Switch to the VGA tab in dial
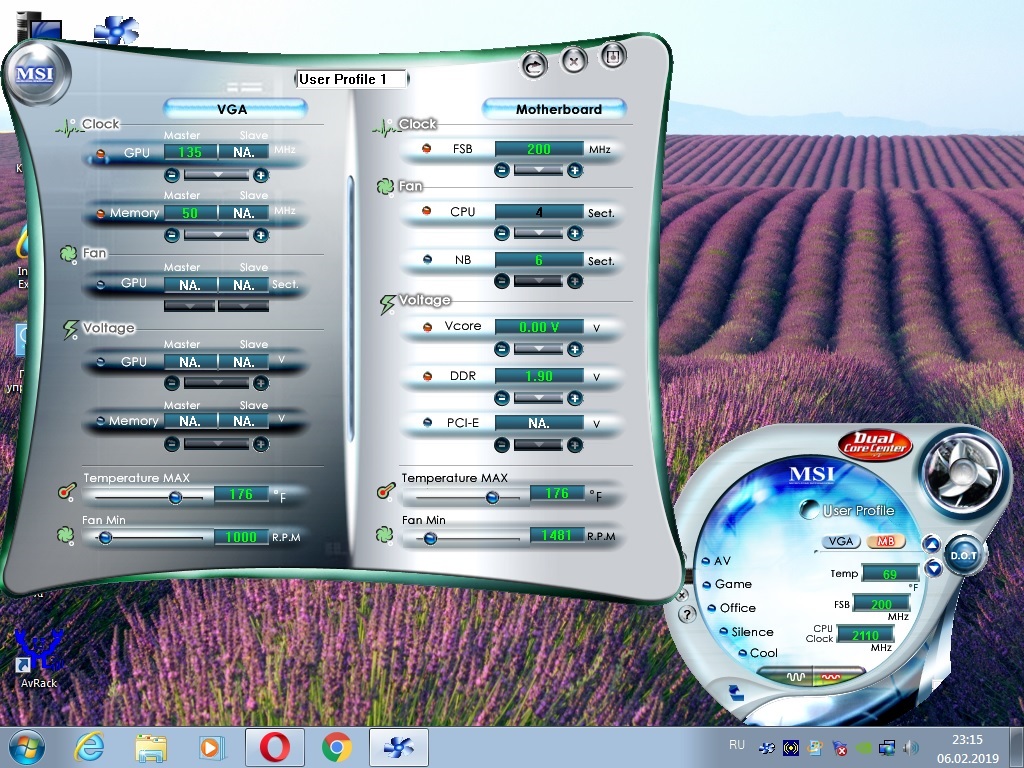Image resolution: width=1024 pixels, height=768 pixels. pos(841,541)
